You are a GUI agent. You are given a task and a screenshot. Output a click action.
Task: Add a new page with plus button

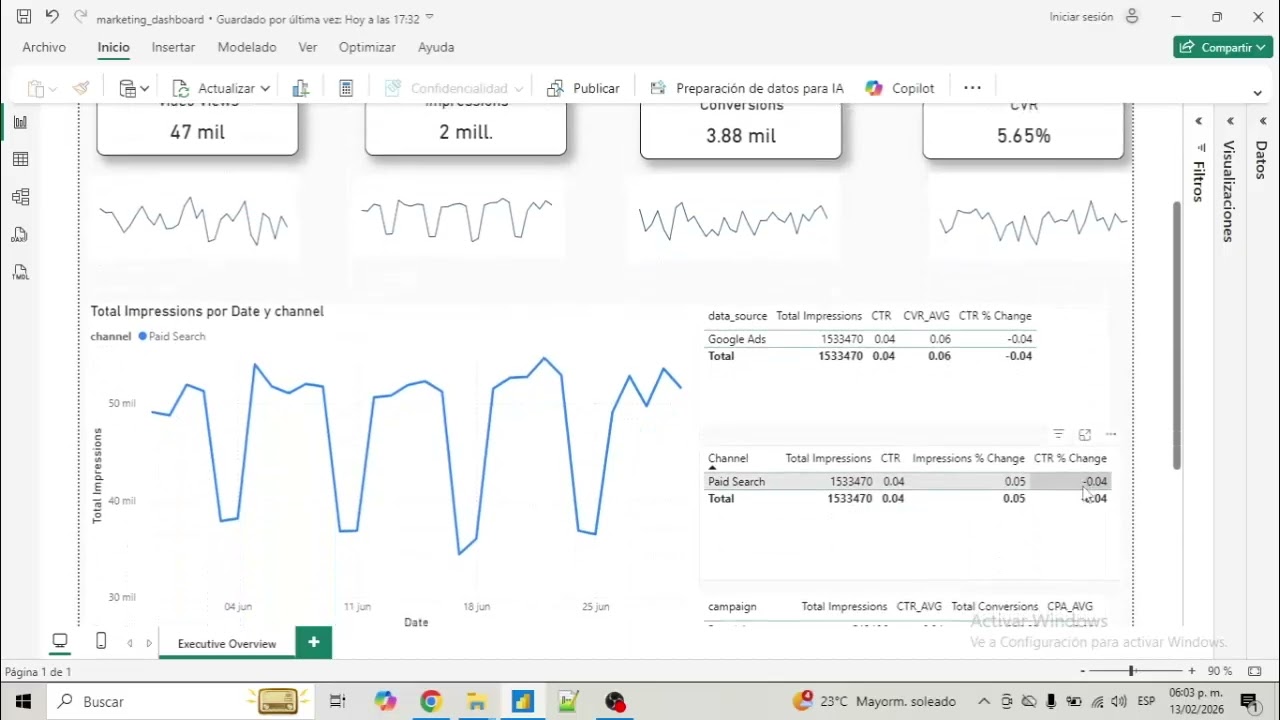[314, 642]
